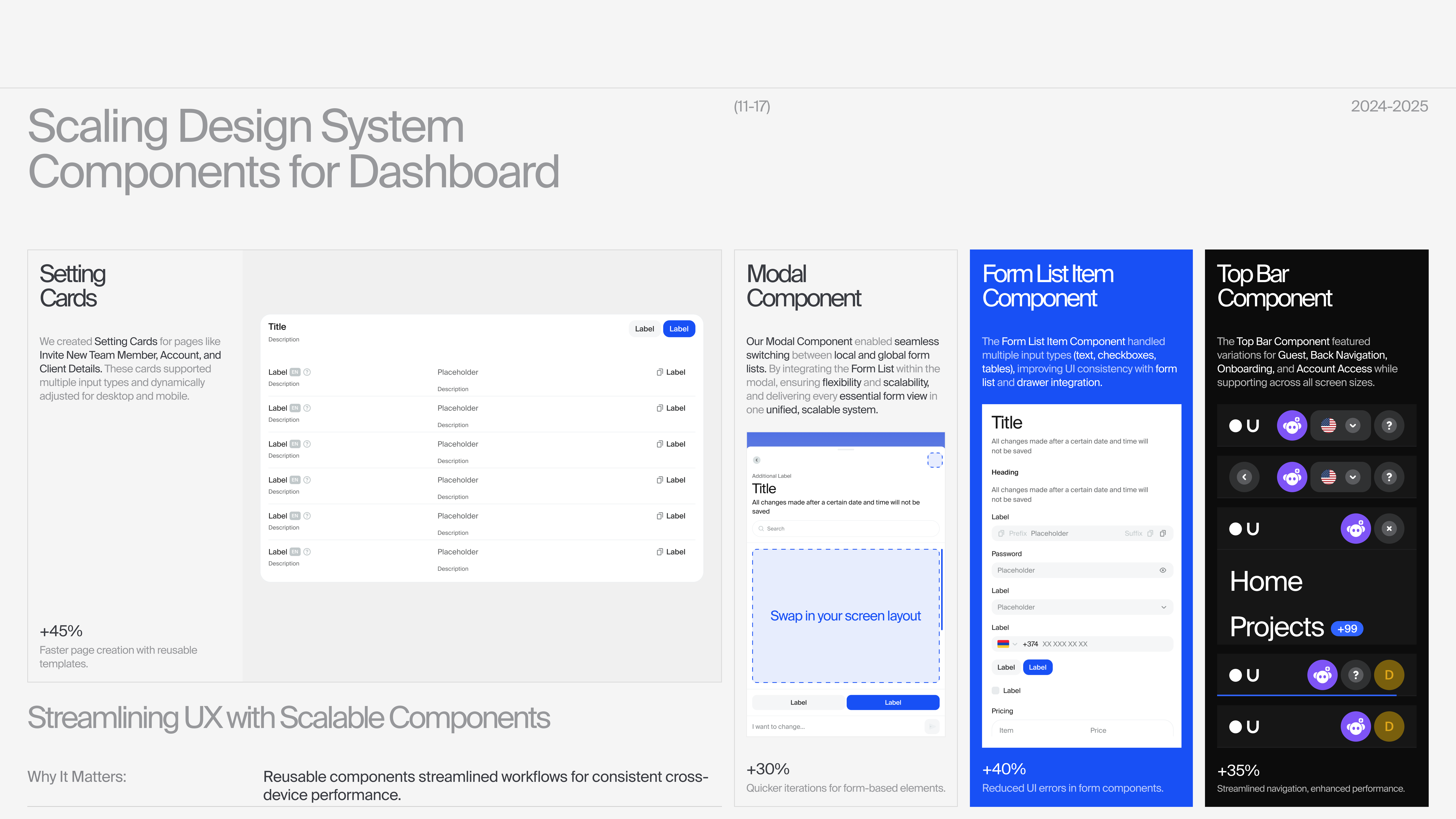Image resolution: width=1456 pixels, height=819 pixels.
Task: Click the '(11-17)' page range text
Action: [752, 106]
